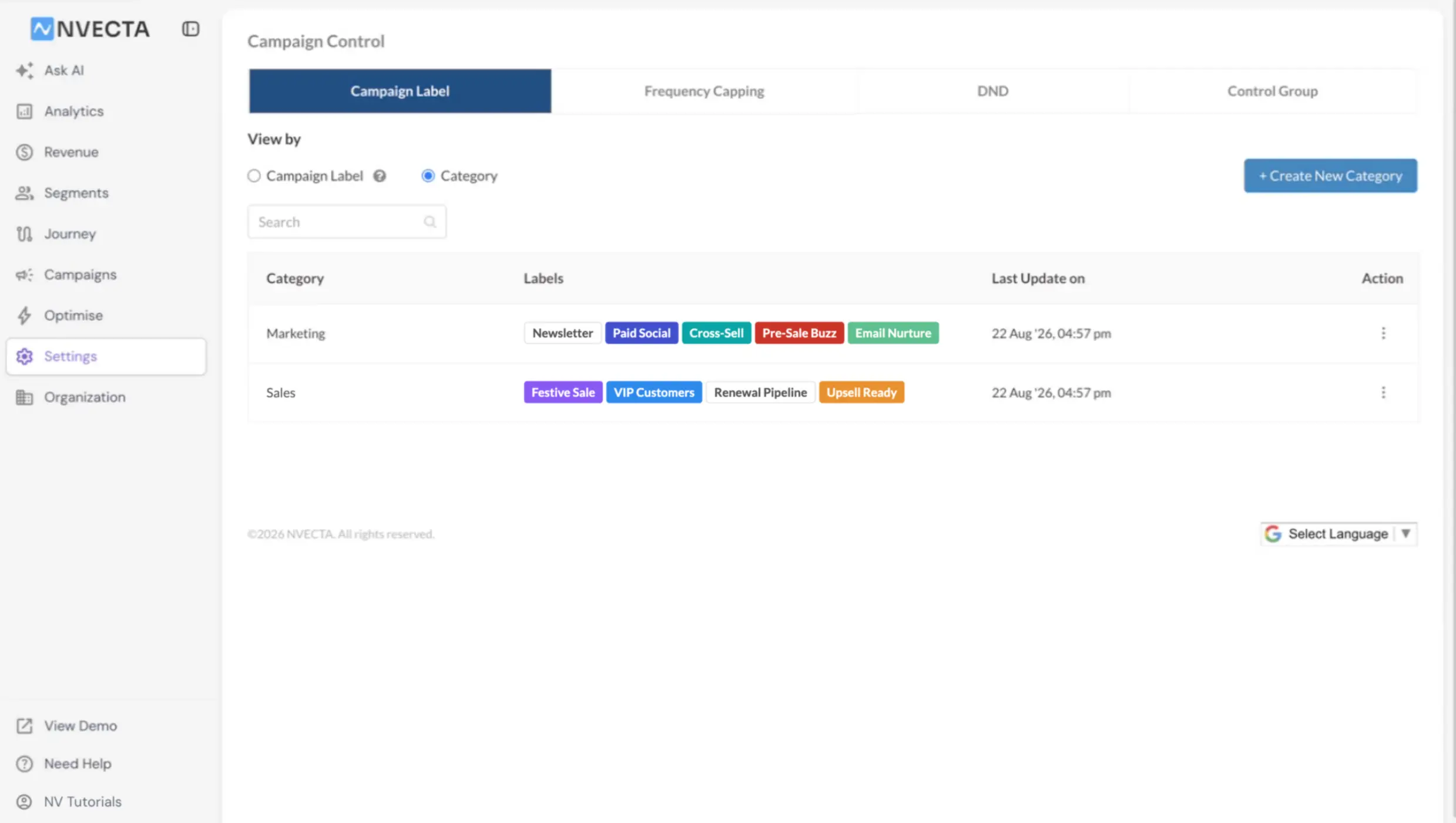Click the NV Tutorials icon
This screenshot has height=823, width=1456.
click(24, 802)
